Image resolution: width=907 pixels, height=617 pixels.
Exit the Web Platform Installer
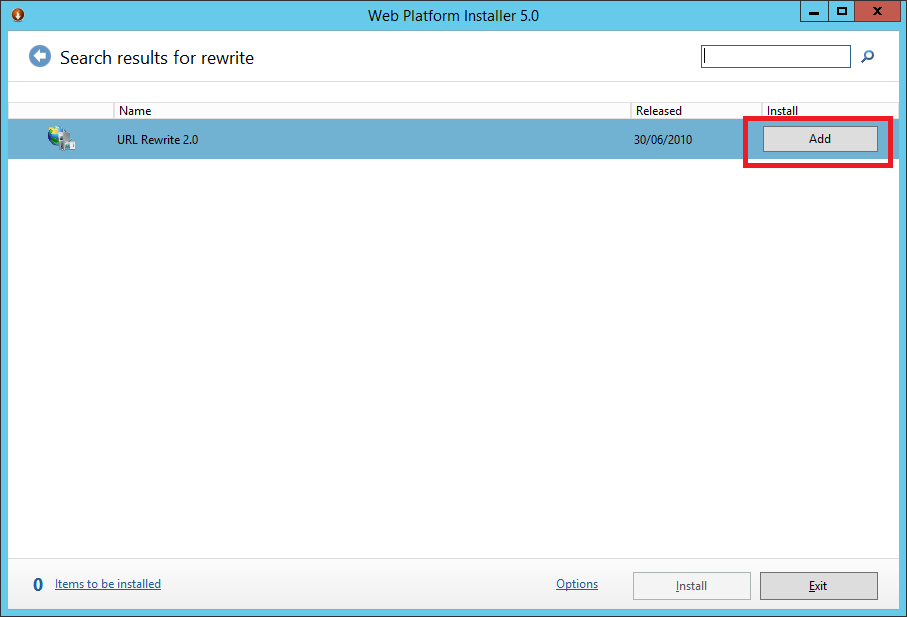[818, 586]
